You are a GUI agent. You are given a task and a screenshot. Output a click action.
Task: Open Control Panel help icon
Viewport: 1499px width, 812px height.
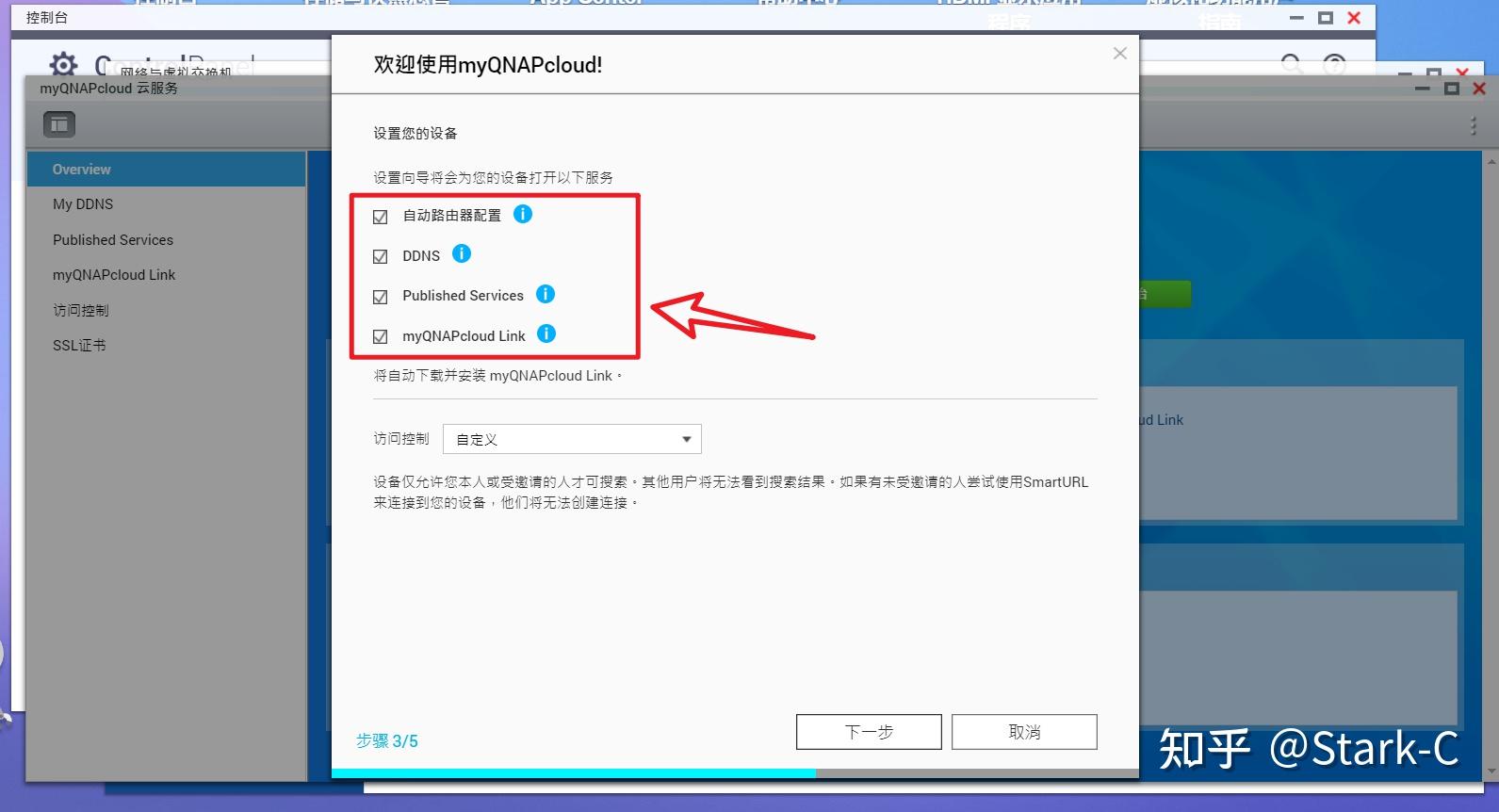pos(1335,64)
